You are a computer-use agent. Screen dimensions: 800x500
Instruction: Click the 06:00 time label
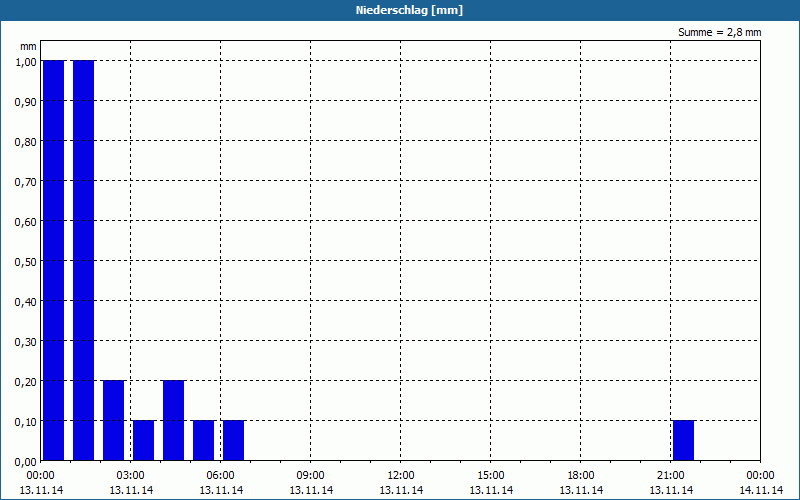tap(220, 476)
